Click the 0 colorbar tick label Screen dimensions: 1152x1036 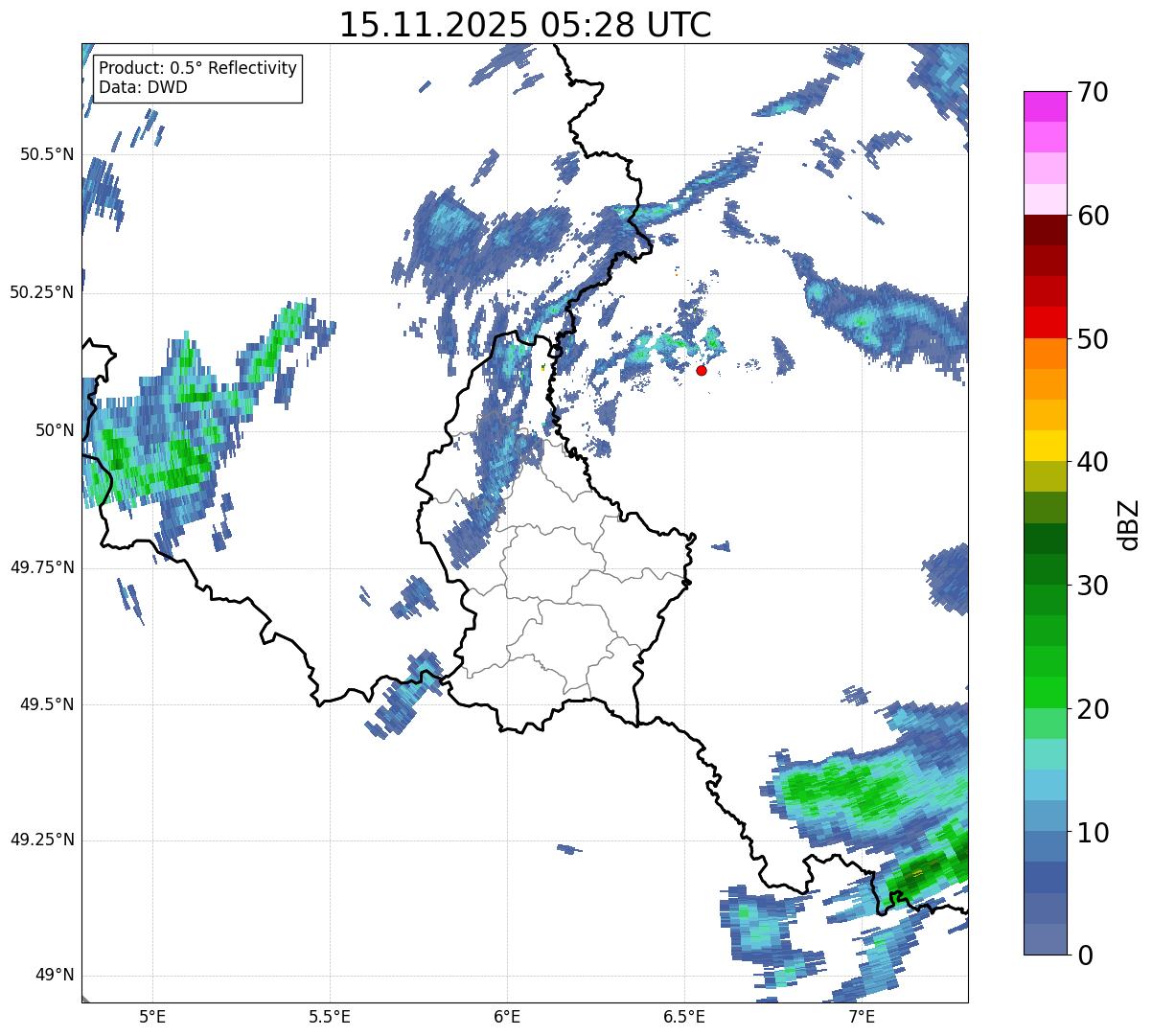pos(1084,955)
